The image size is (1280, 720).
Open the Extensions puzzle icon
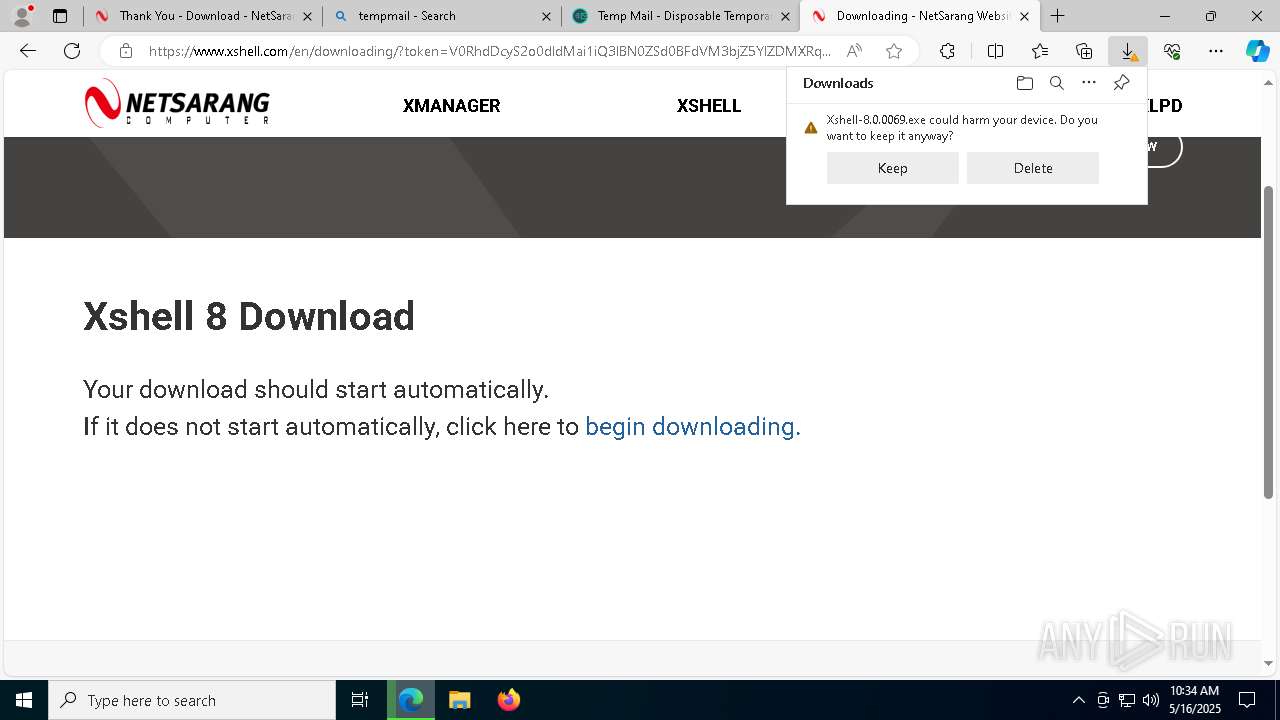947,51
